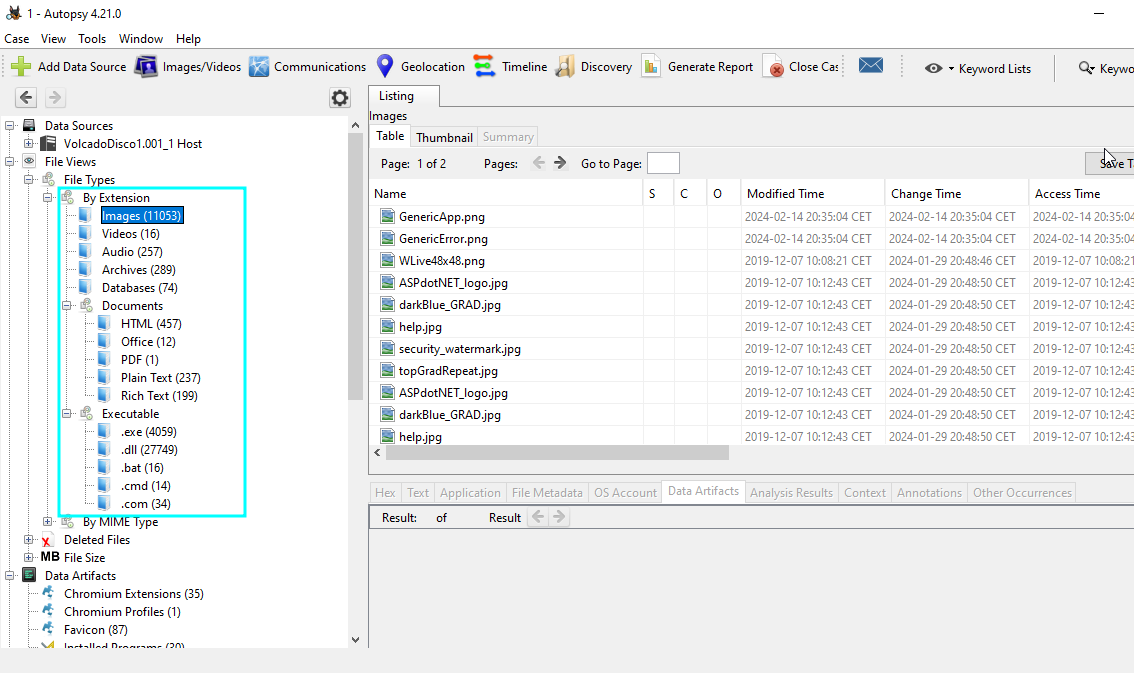Open the Tools menu
Viewport: 1134px width, 673px height.
click(92, 39)
